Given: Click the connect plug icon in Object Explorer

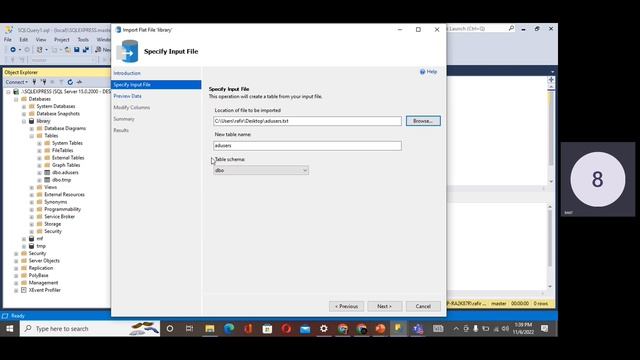Looking at the screenshot, I should [34, 82].
